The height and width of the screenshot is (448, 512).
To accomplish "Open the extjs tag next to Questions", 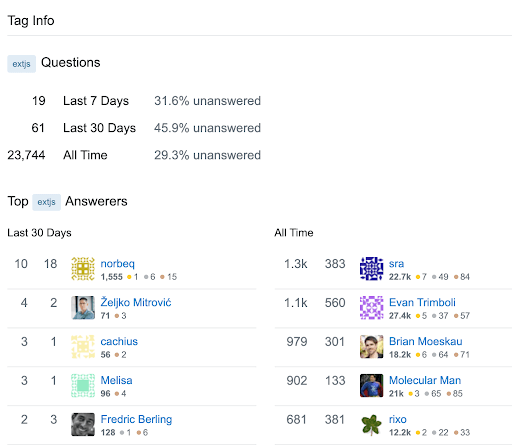I will (21, 64).
